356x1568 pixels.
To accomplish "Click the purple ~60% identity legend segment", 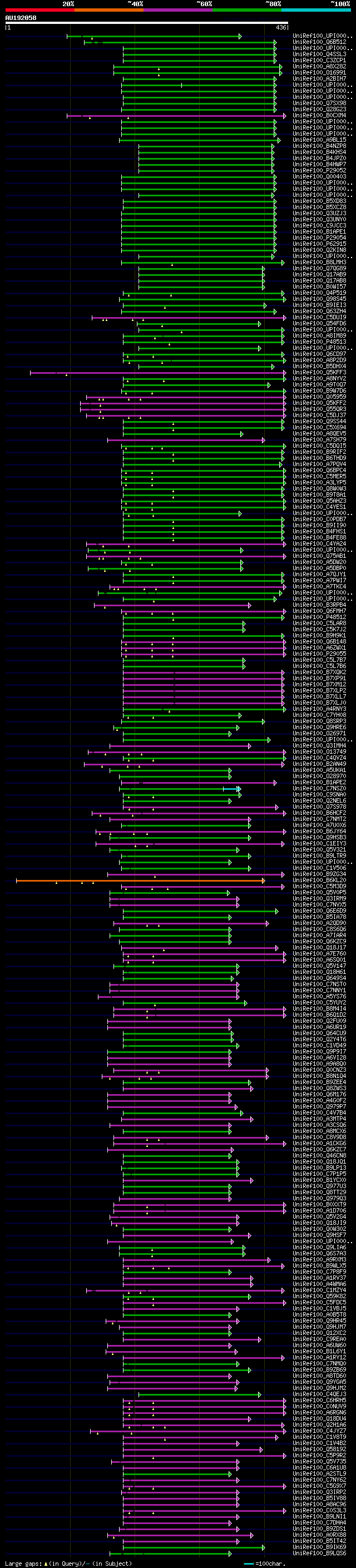I will (179, 10).
